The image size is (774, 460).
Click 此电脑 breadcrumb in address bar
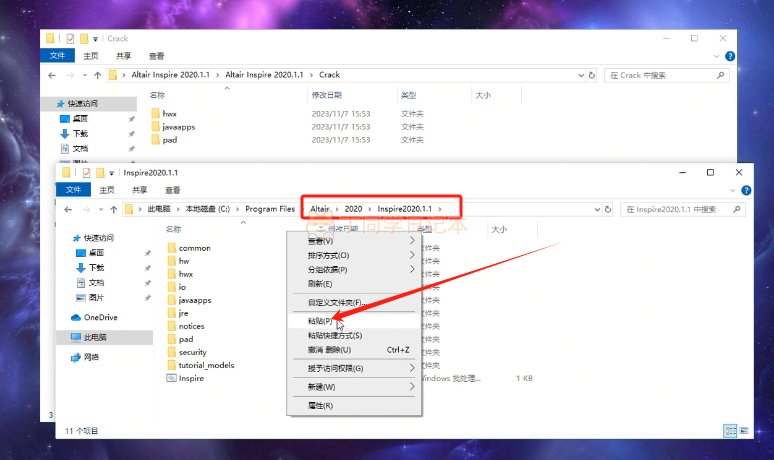tap(158, 209)
